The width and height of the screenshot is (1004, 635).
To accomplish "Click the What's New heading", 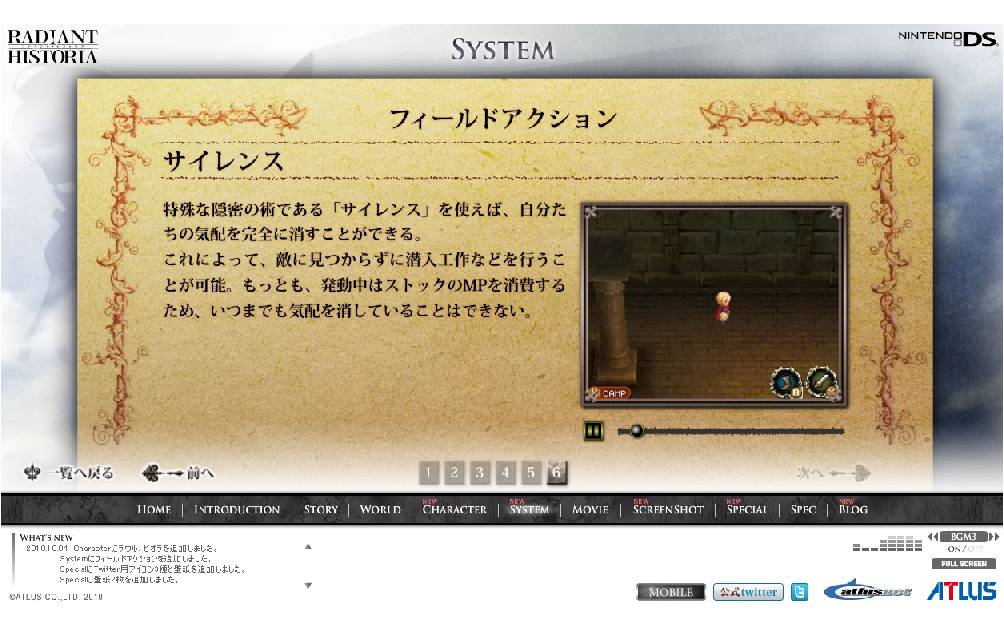I will click(x=46, y=538).
